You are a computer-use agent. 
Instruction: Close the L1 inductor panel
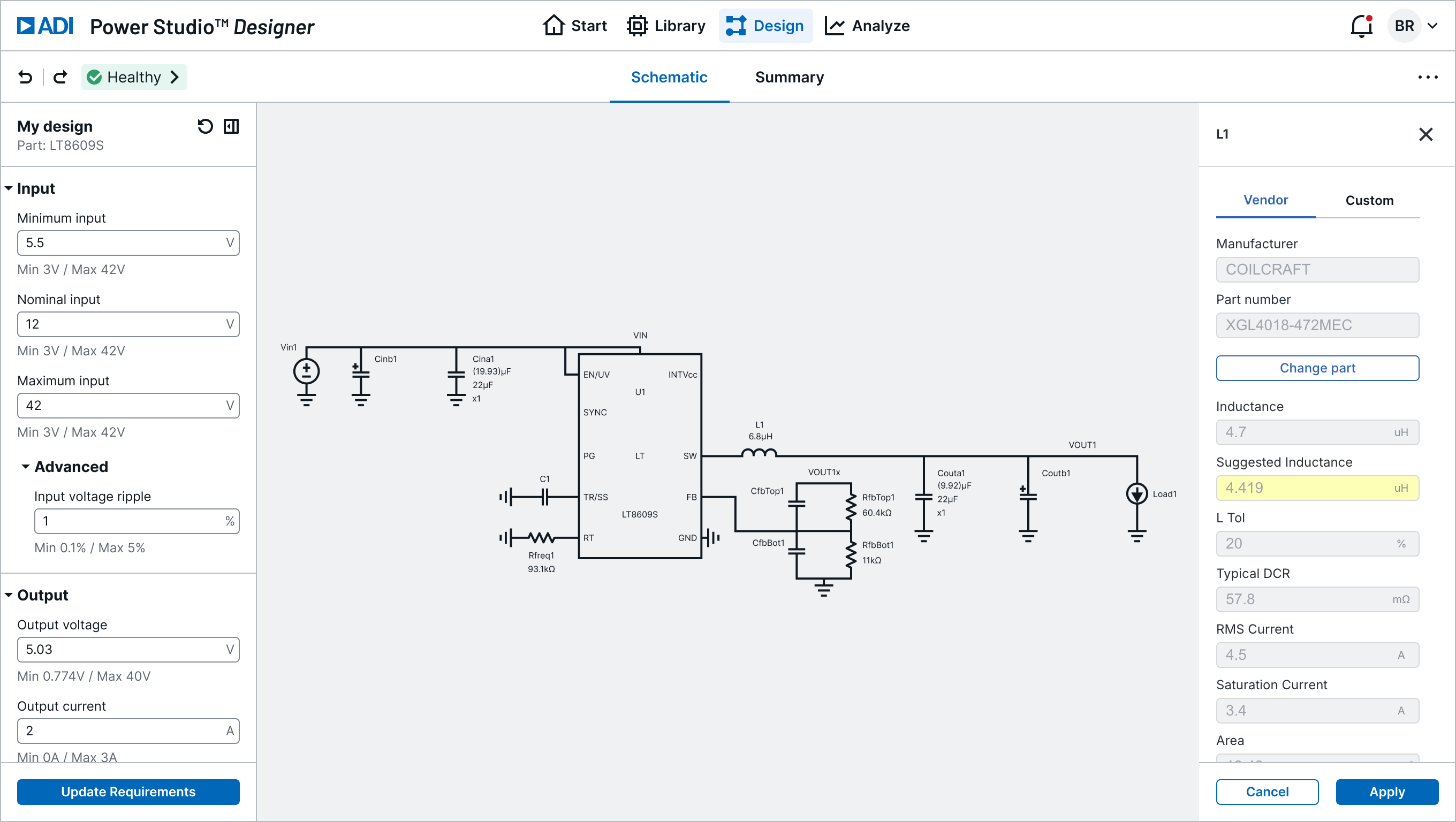click(x=1427, y=134)
